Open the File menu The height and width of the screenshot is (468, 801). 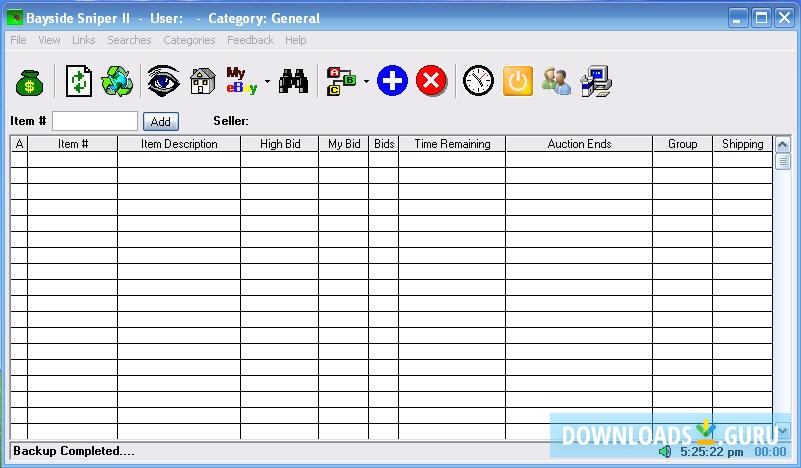[x=18, y=40]
